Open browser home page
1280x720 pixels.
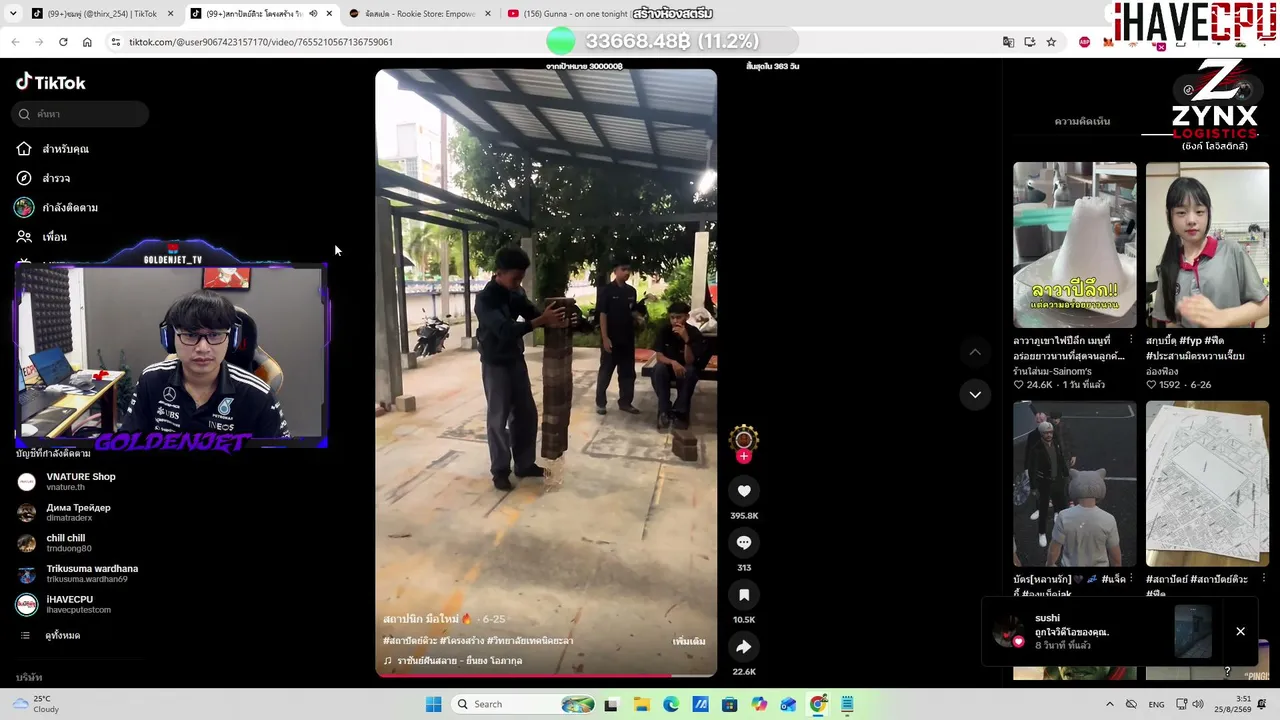tap(87, 42)
